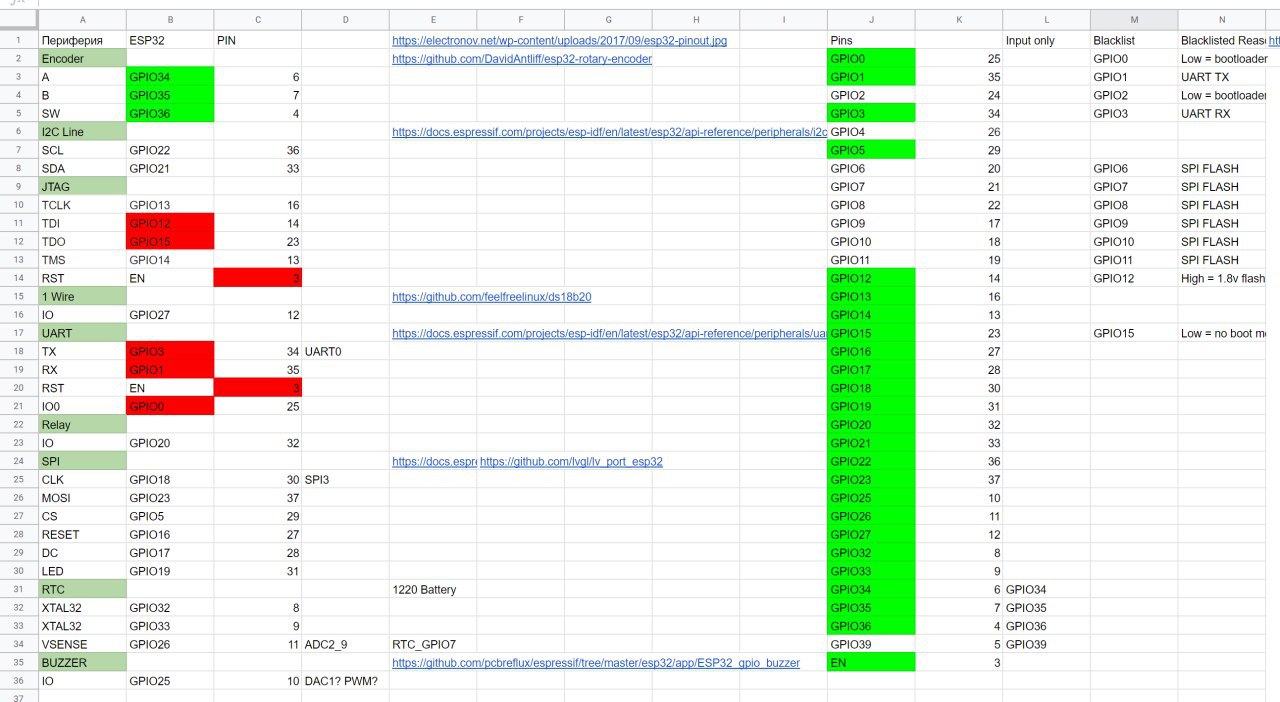
Task: Click the 'TCLK' cell
Action: click(x=82, y=206)
